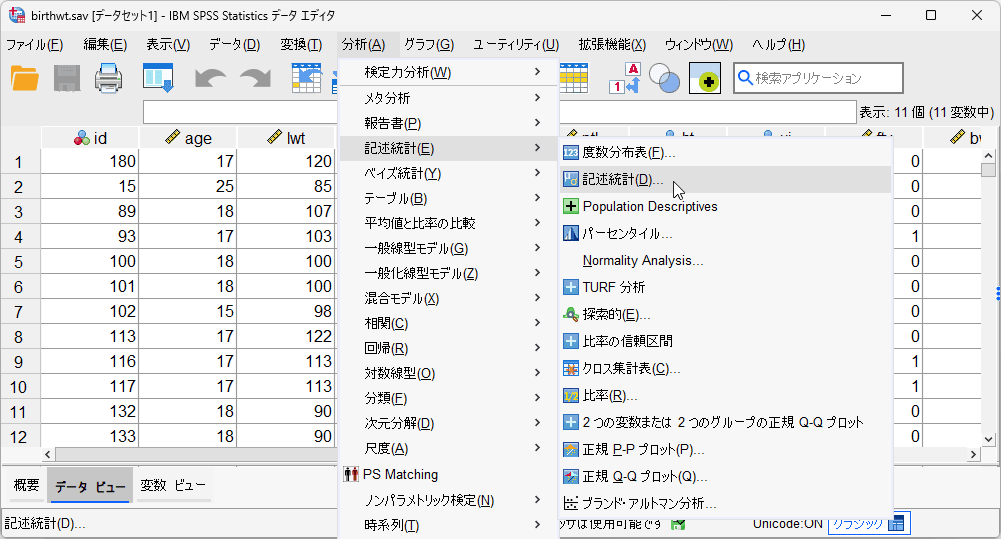Switch to the 変数 ビュー tab
This screenshot has height=539, width=1001.
click(x=172, y=486)
